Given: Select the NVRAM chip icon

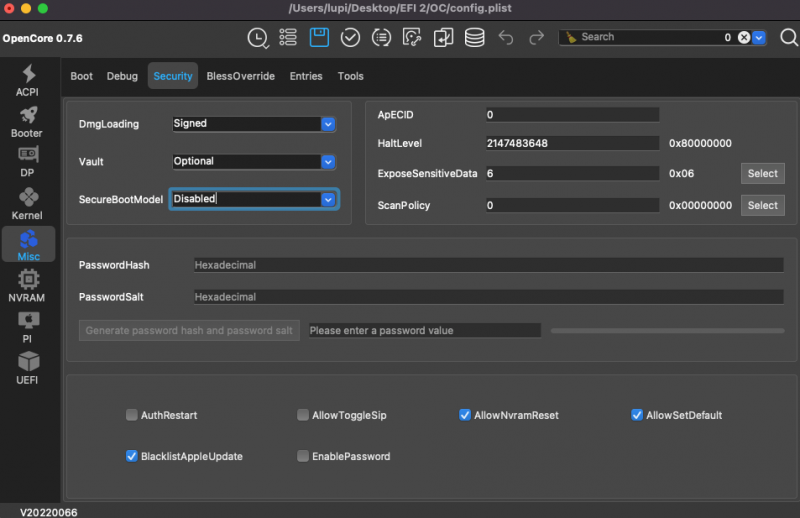Looking at the screenshot, I should (28, 285).
